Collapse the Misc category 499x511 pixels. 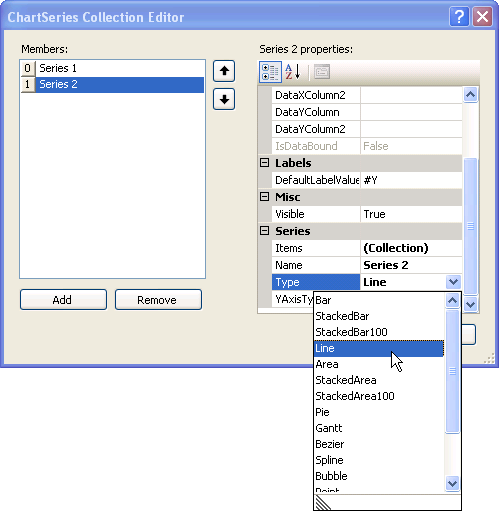click(264, 197)
